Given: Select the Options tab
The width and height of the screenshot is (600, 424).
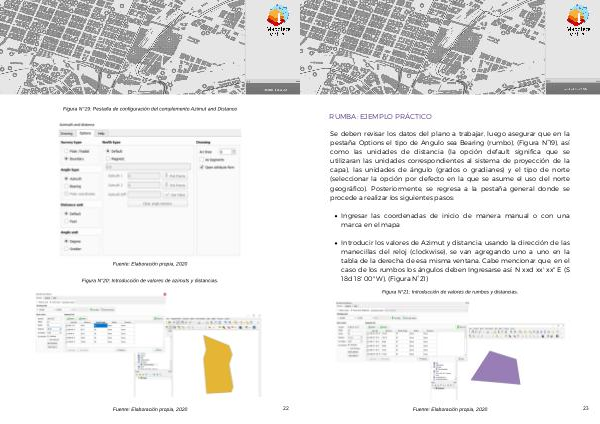Looking at the screenshot, I should click(84, 132).
